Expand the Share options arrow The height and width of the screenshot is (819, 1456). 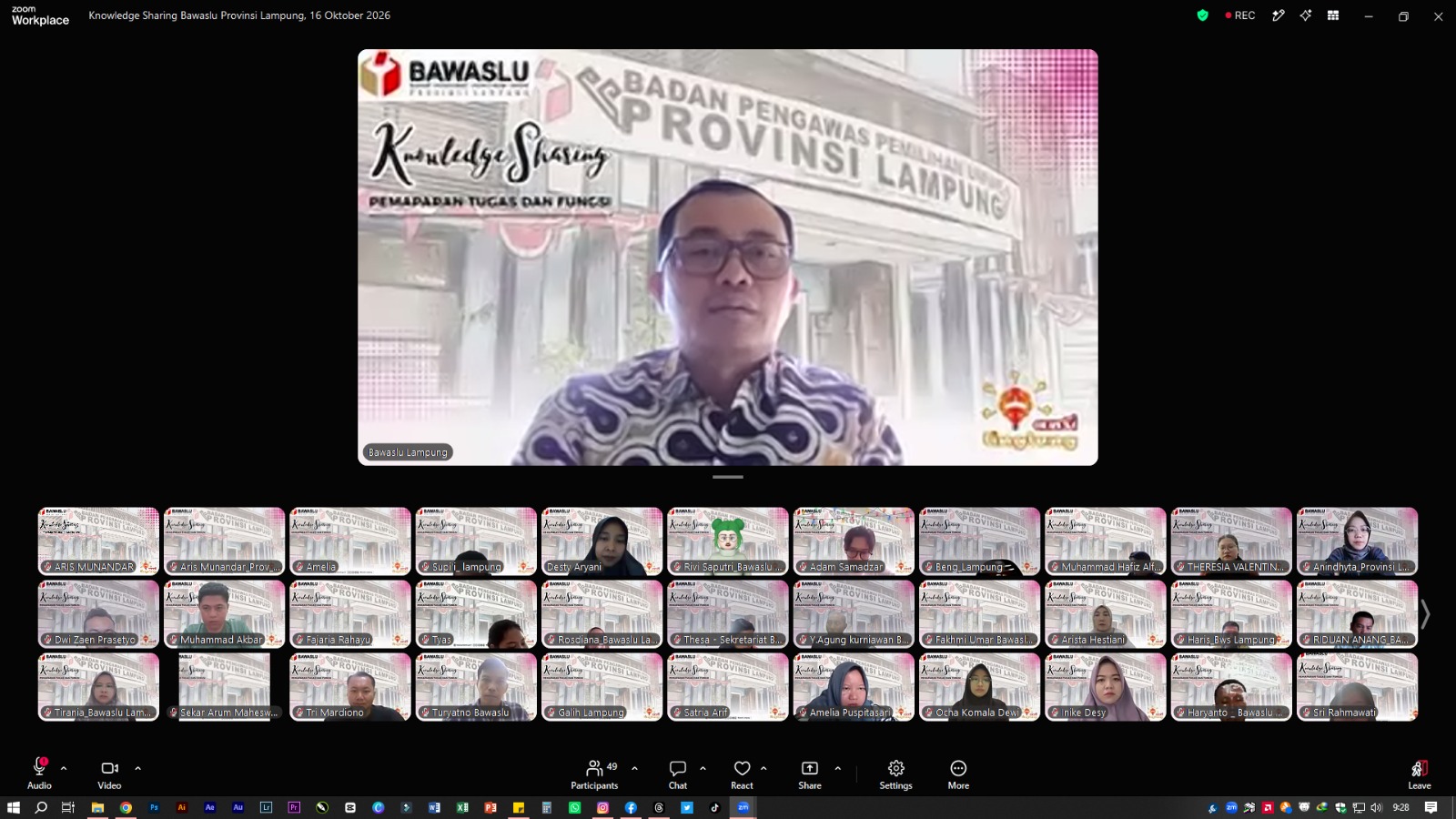[x=837, y=768]
